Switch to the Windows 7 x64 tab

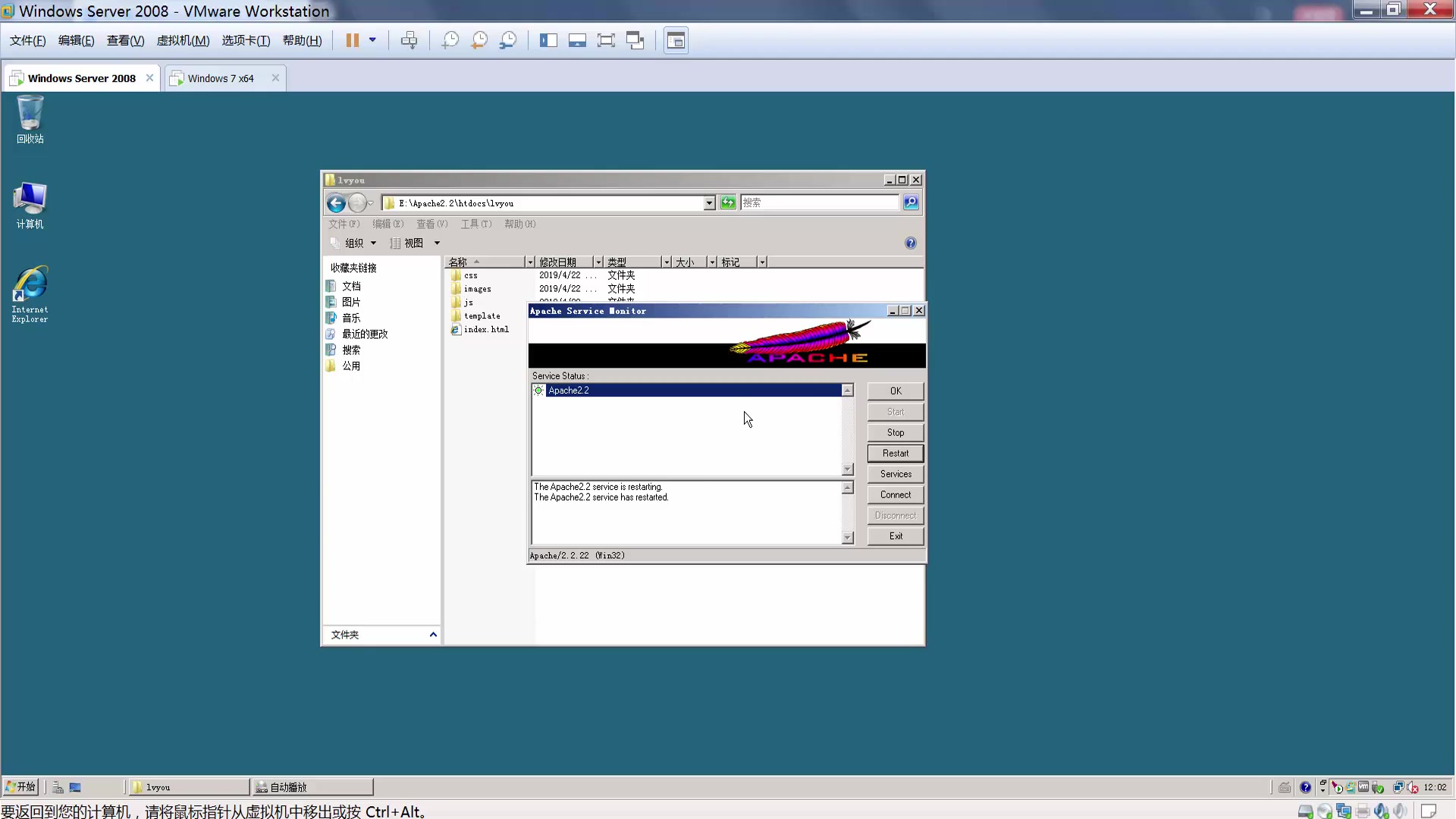click(x=220, y=78)
